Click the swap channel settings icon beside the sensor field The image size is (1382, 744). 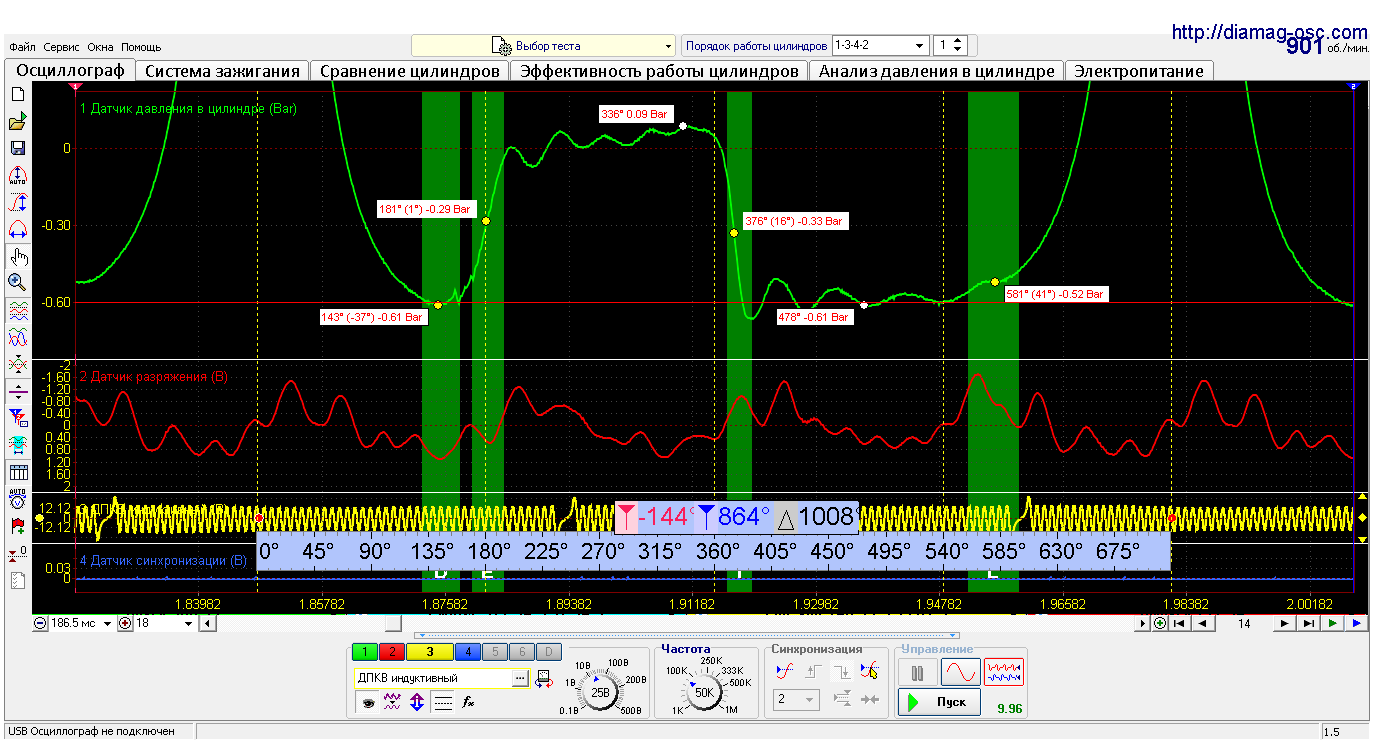(544, 678)
